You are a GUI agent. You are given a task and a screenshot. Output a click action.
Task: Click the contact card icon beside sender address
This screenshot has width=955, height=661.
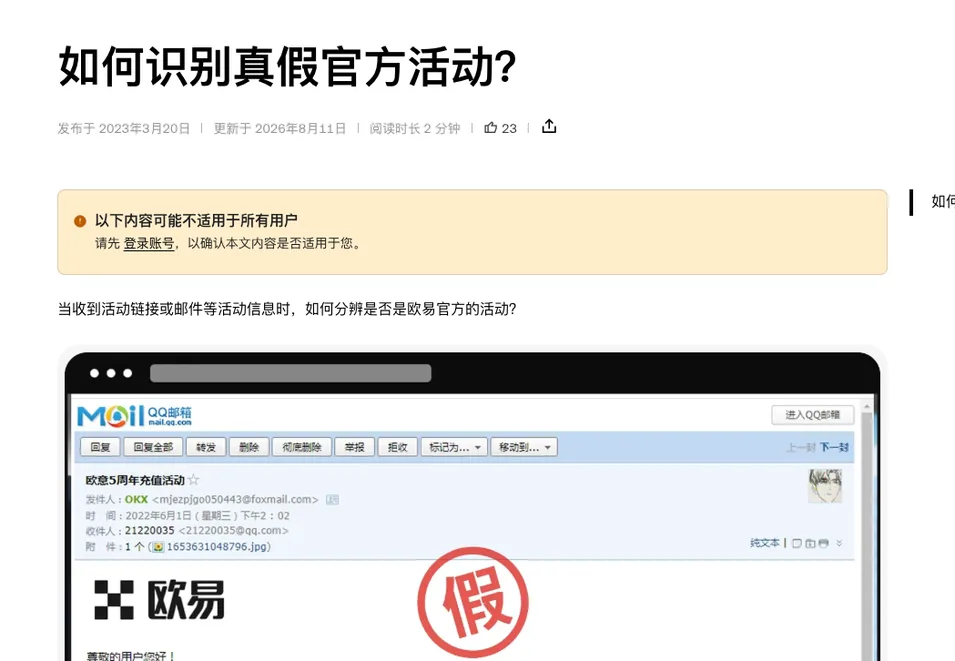pyautogui.click(x=332, y=500)
